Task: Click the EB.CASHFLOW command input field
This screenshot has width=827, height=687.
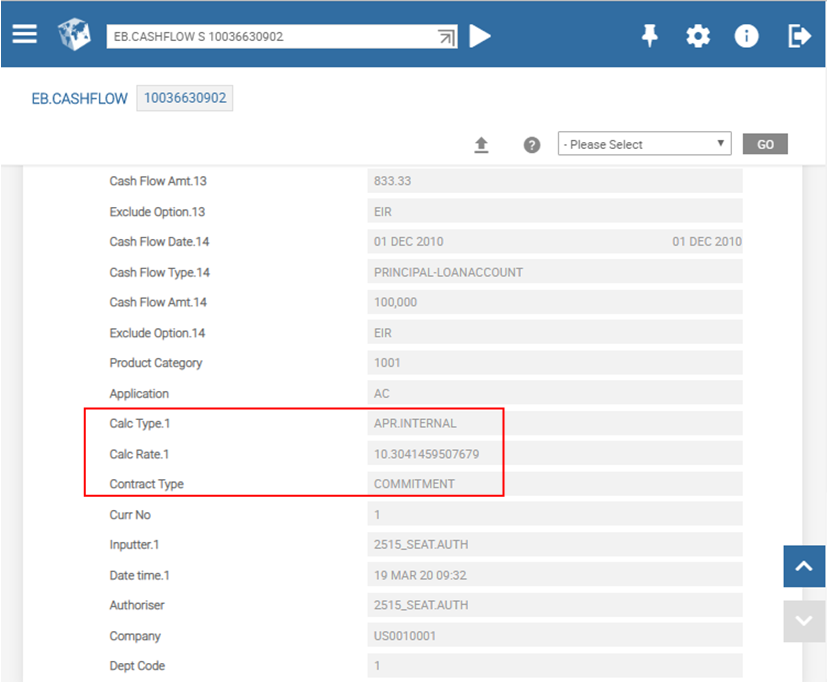Action: (x=270, y=36)
